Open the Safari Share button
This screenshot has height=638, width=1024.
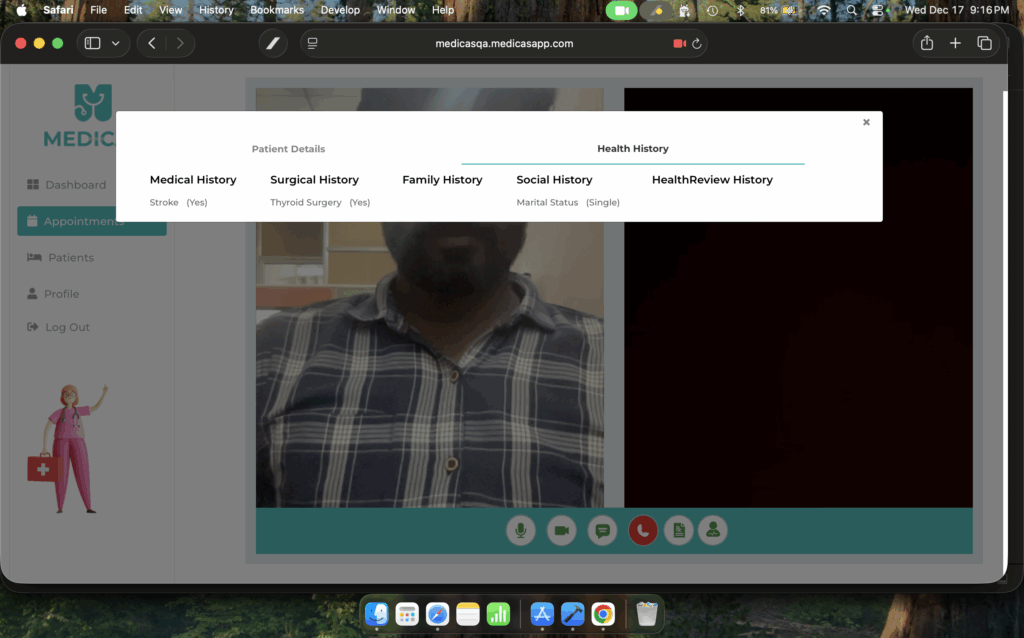(927, 43)
